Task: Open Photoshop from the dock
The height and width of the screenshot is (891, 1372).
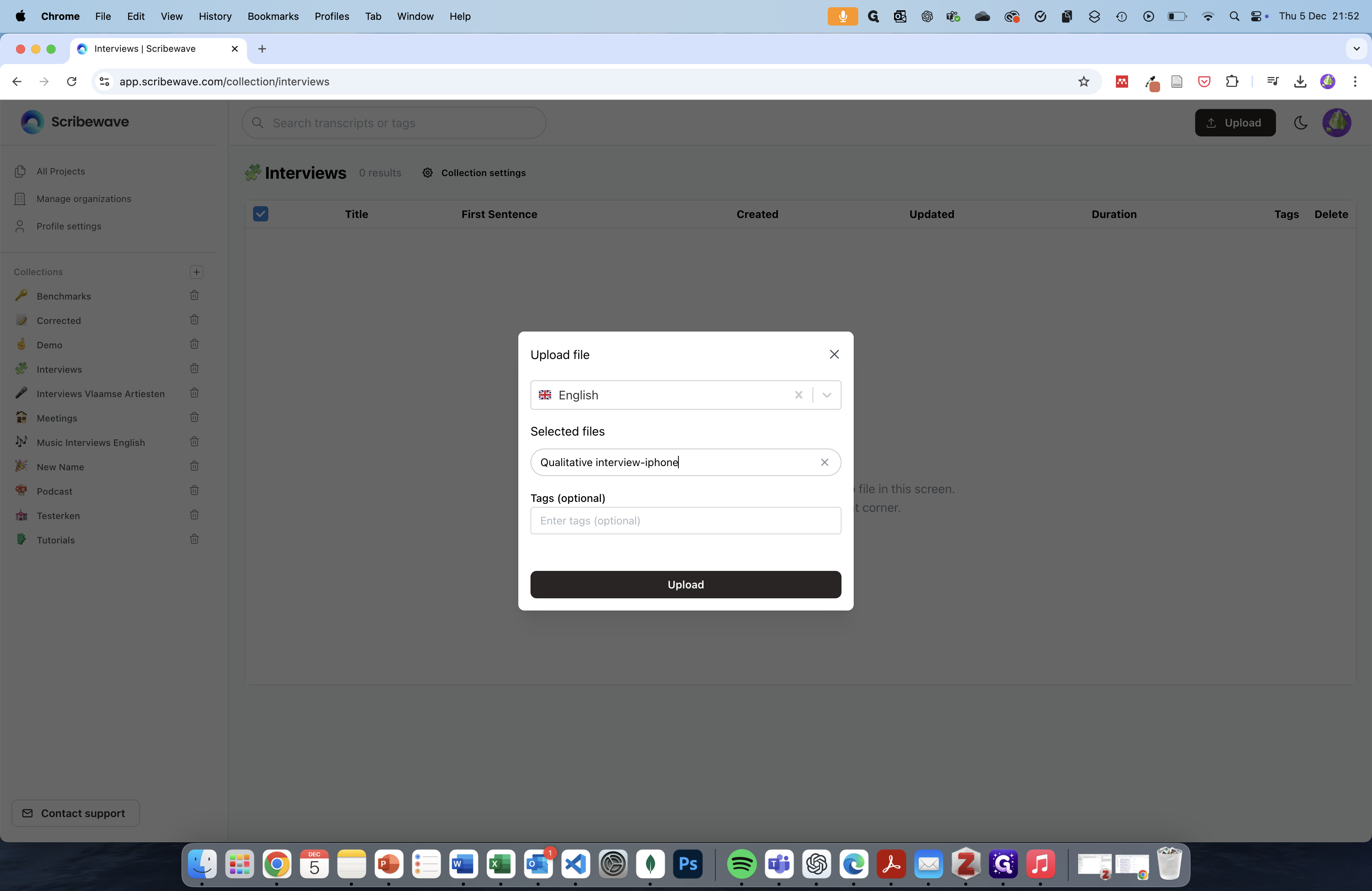Action: click(x=688, y=863)
